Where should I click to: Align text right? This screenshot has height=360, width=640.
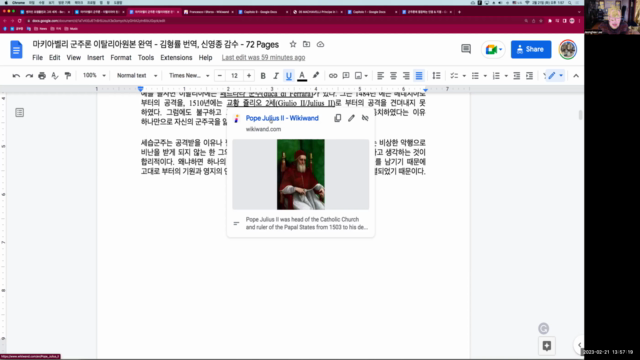(406, 76)
